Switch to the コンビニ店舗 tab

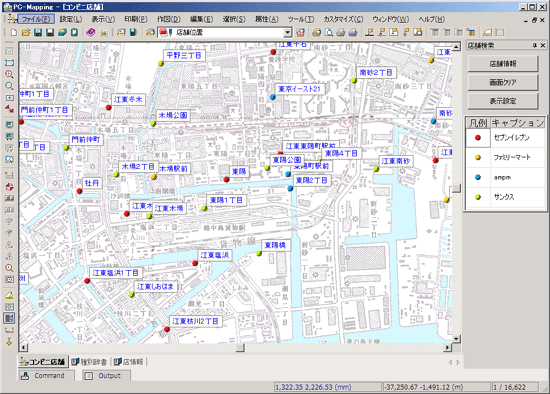(x=42, y=361)
